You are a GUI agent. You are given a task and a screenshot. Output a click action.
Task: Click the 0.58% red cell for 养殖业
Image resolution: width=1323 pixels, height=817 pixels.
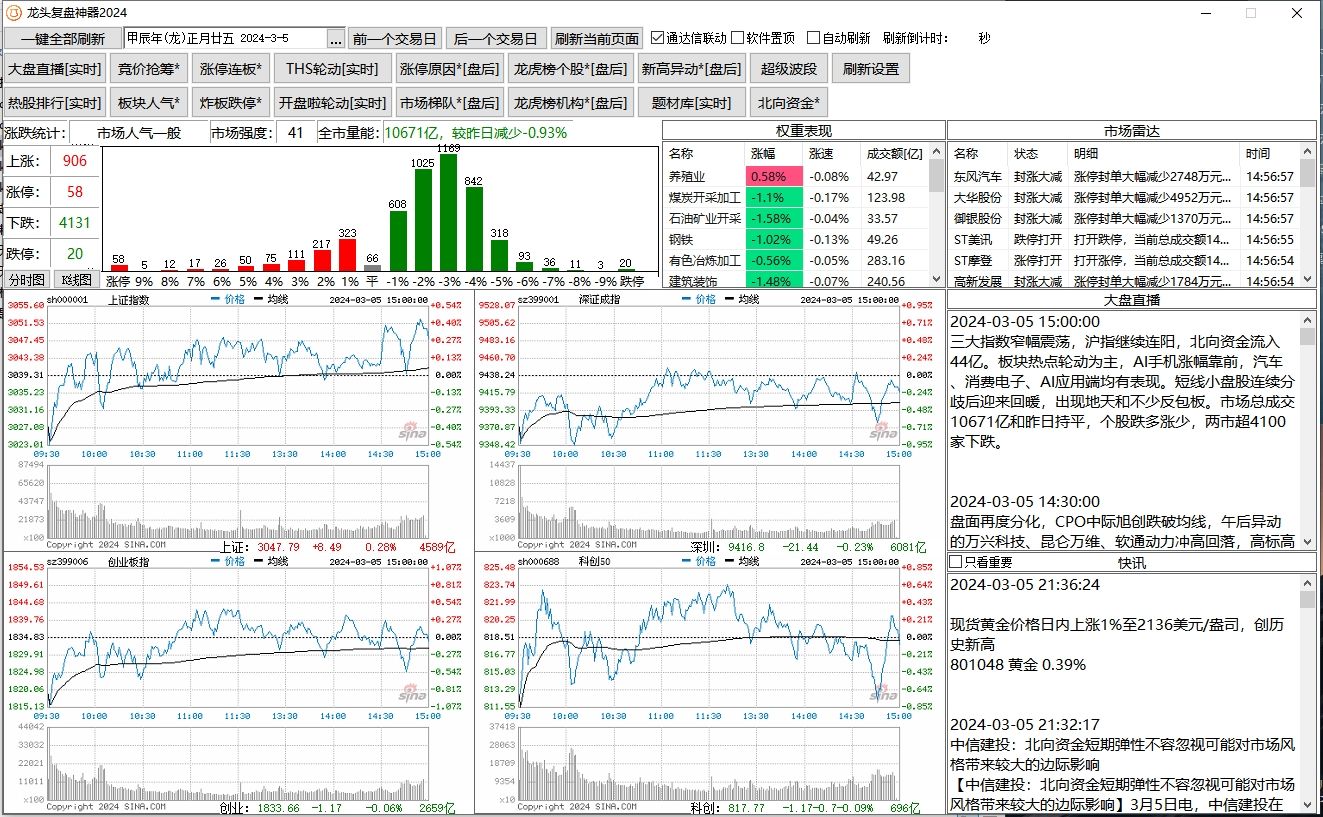pos(774,176)
